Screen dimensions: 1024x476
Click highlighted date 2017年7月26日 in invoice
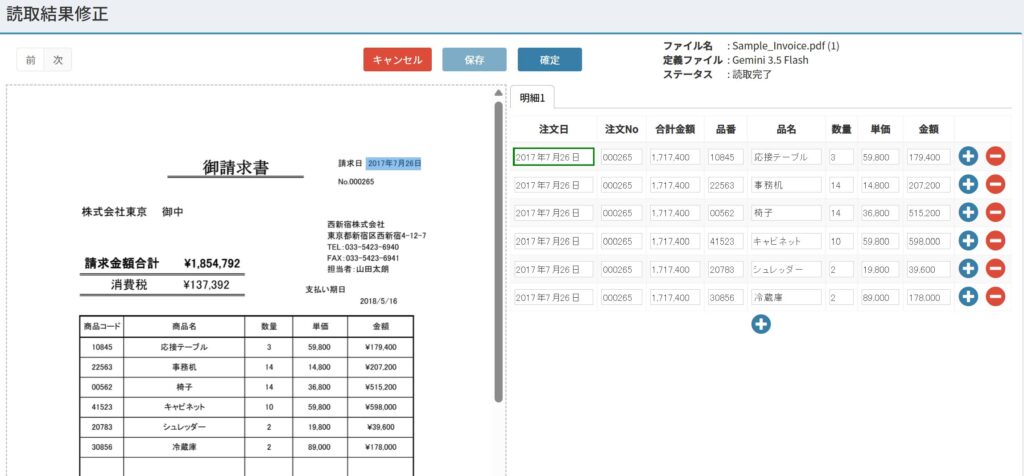[394, 163]
